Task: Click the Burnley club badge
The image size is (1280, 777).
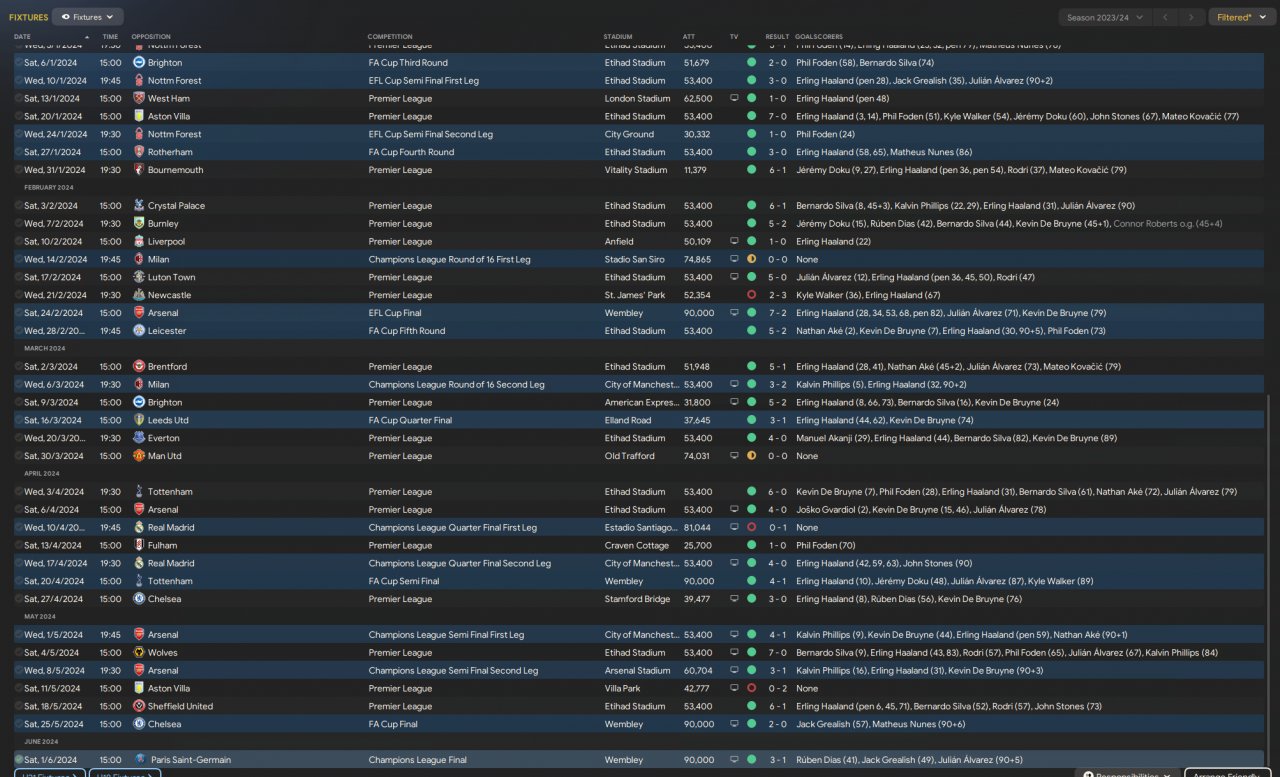Action: [139, 224]
